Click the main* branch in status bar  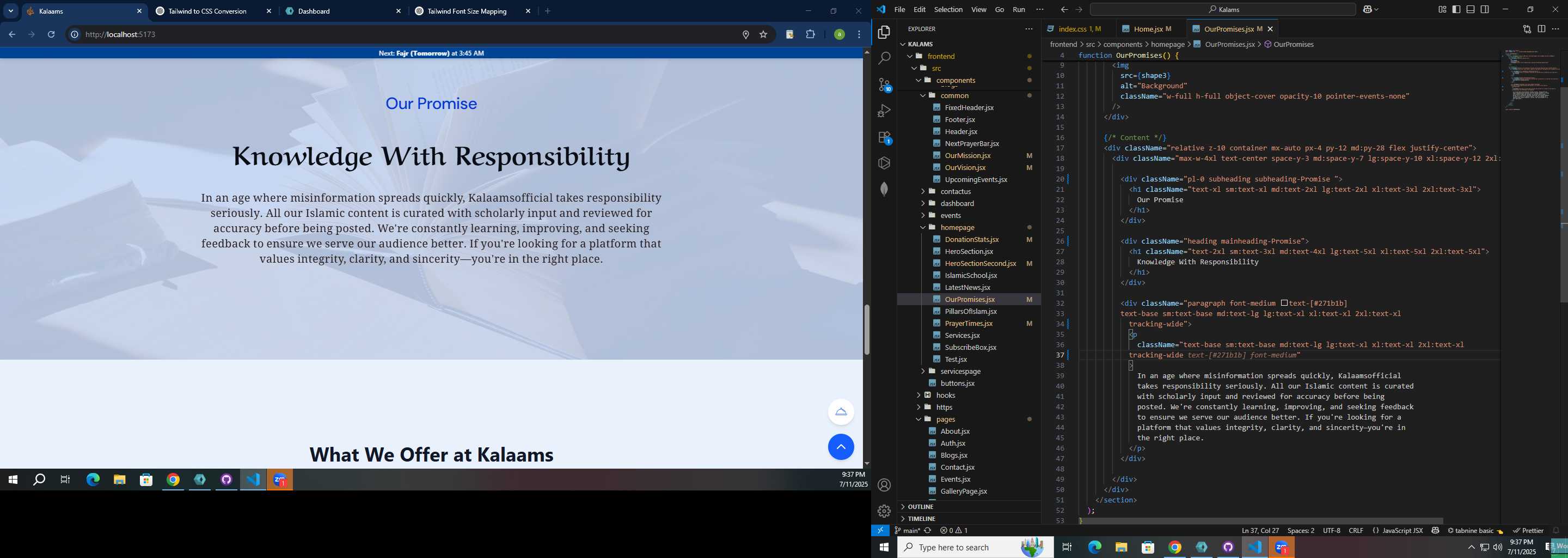coord(908,531)
